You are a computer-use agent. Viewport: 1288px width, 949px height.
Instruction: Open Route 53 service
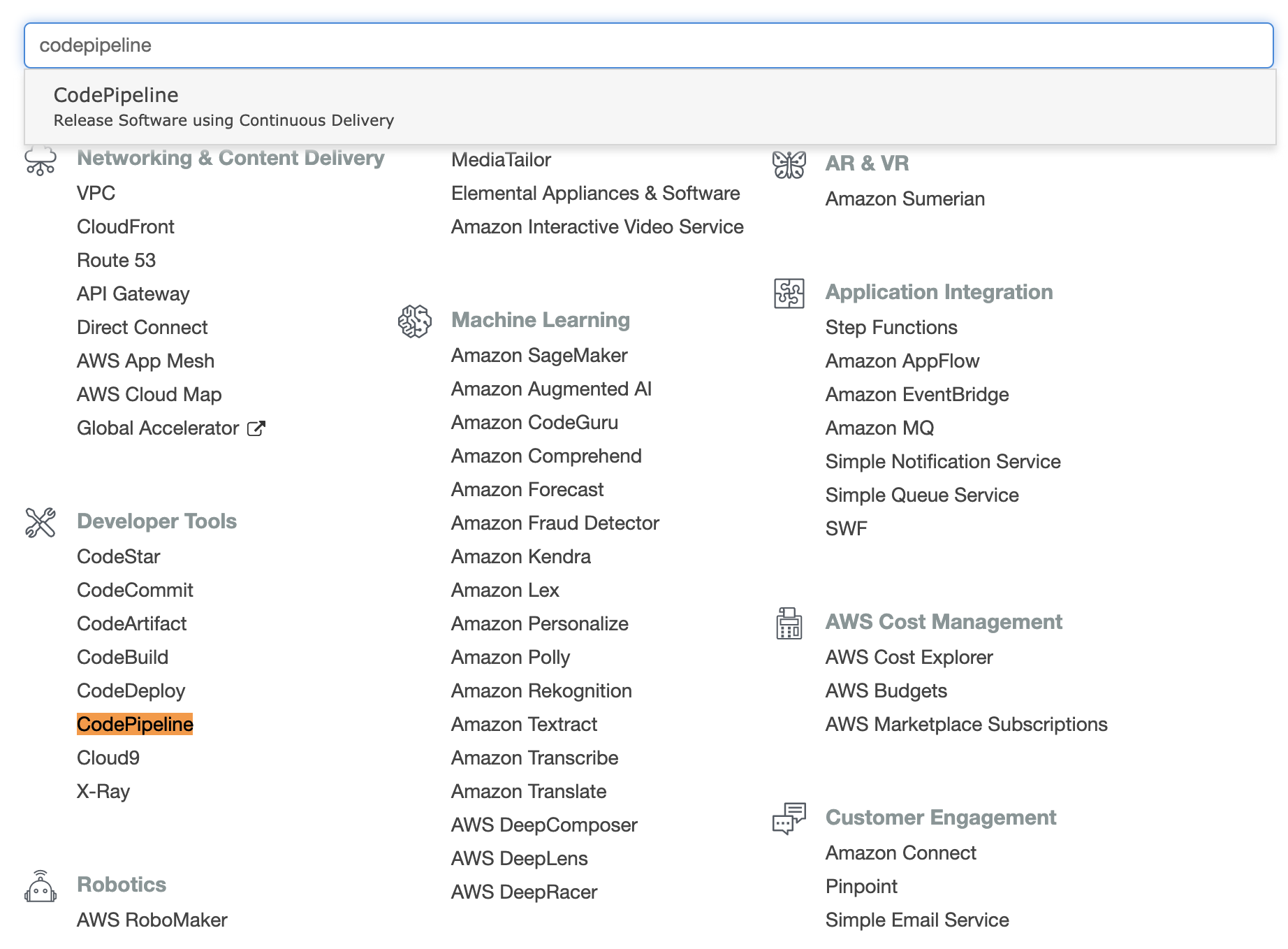116,260
